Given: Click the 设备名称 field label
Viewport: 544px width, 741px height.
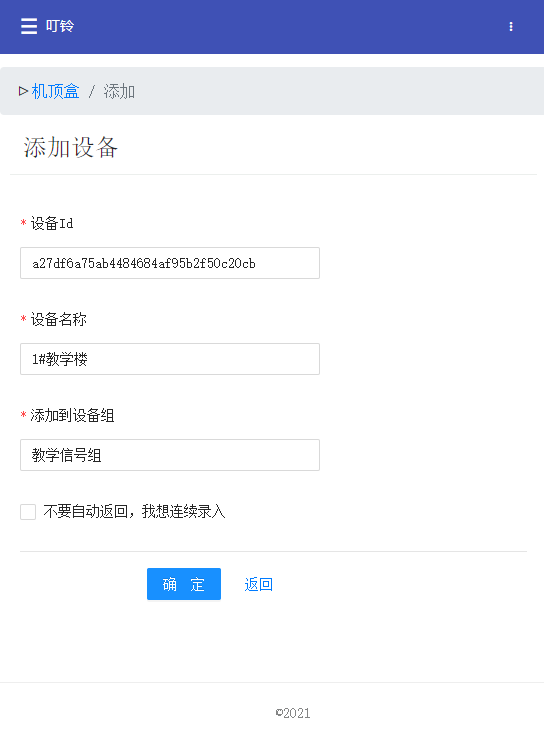Looking at the screenshot, I should point(59,319).
